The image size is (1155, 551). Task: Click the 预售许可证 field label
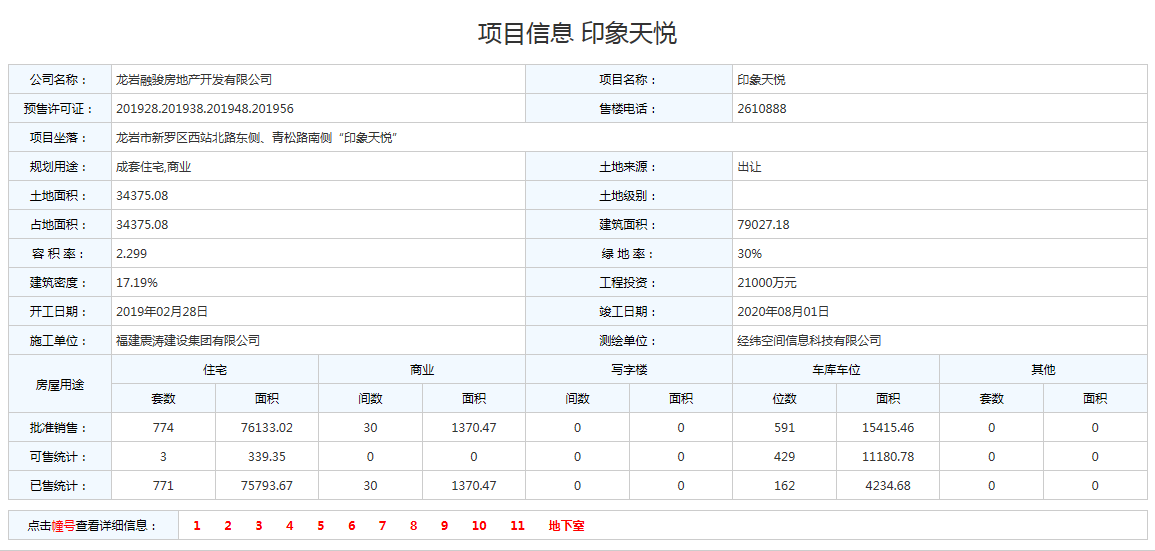click(x=58, y=109)
